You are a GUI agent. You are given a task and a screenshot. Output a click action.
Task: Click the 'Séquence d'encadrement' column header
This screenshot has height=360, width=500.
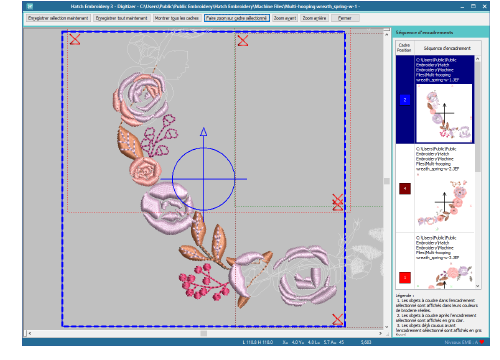click(447, 48)
